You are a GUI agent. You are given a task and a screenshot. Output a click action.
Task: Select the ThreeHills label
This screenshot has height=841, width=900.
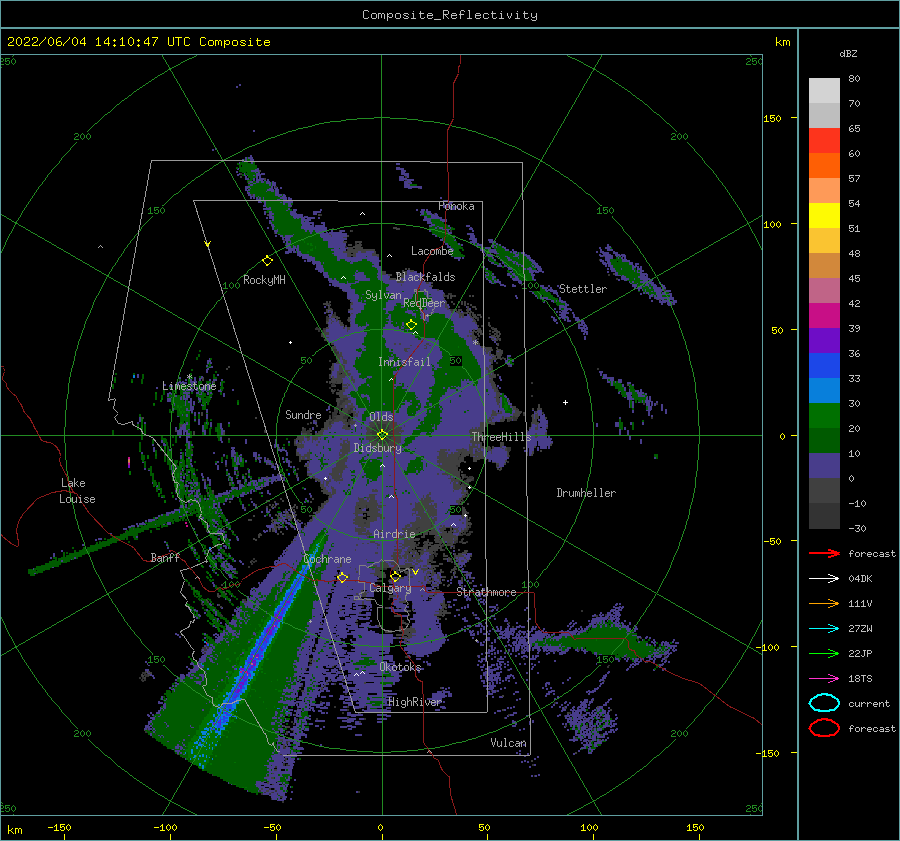501,437
